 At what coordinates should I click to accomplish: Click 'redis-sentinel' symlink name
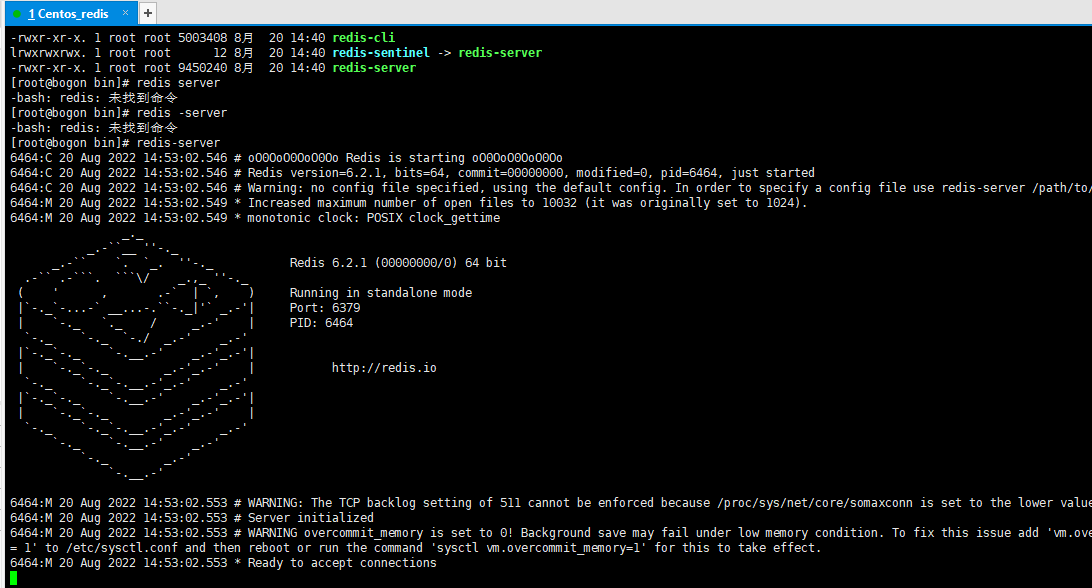381,53
